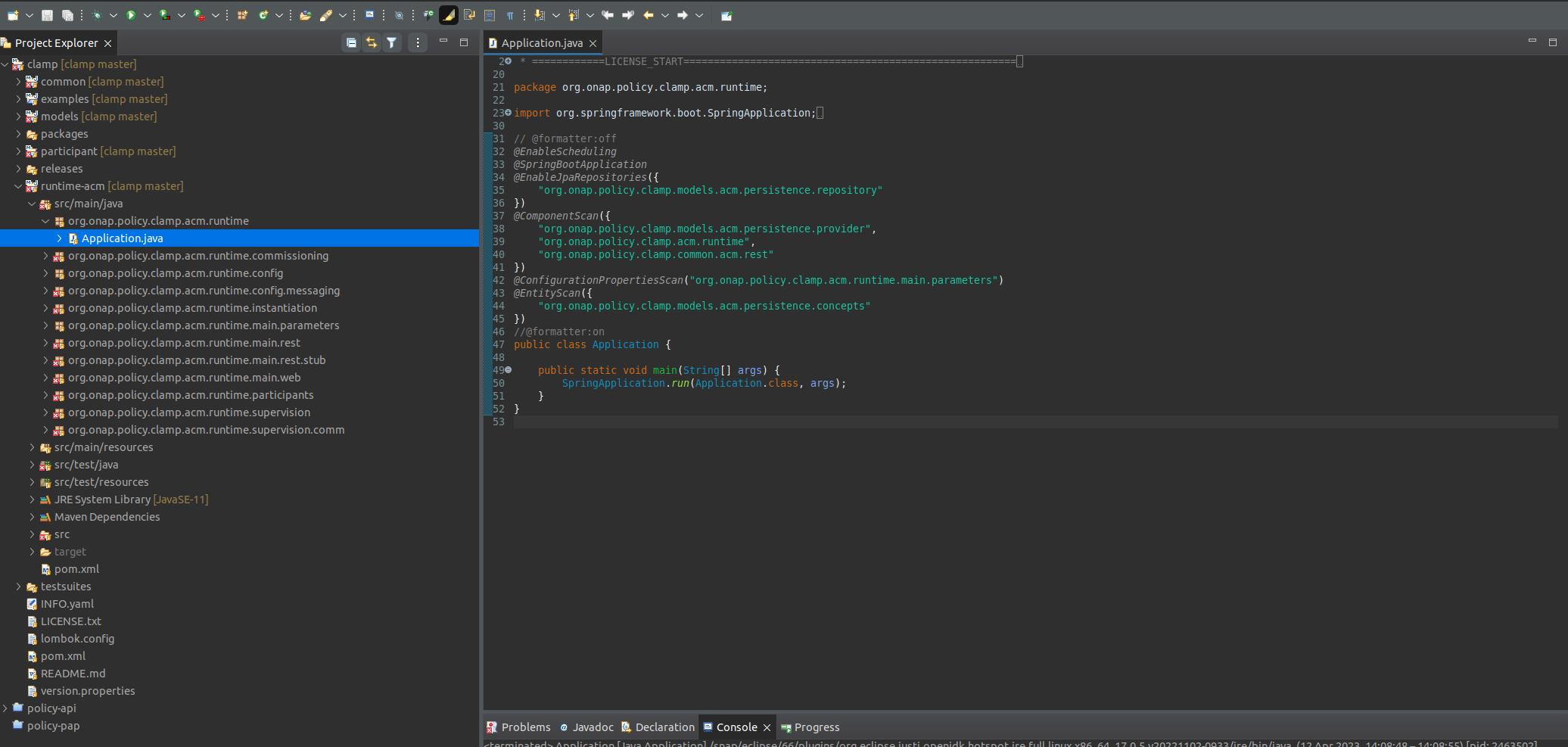Close the Console view tab
This screenshot has height=747, width=1568.
click(767, 727)
